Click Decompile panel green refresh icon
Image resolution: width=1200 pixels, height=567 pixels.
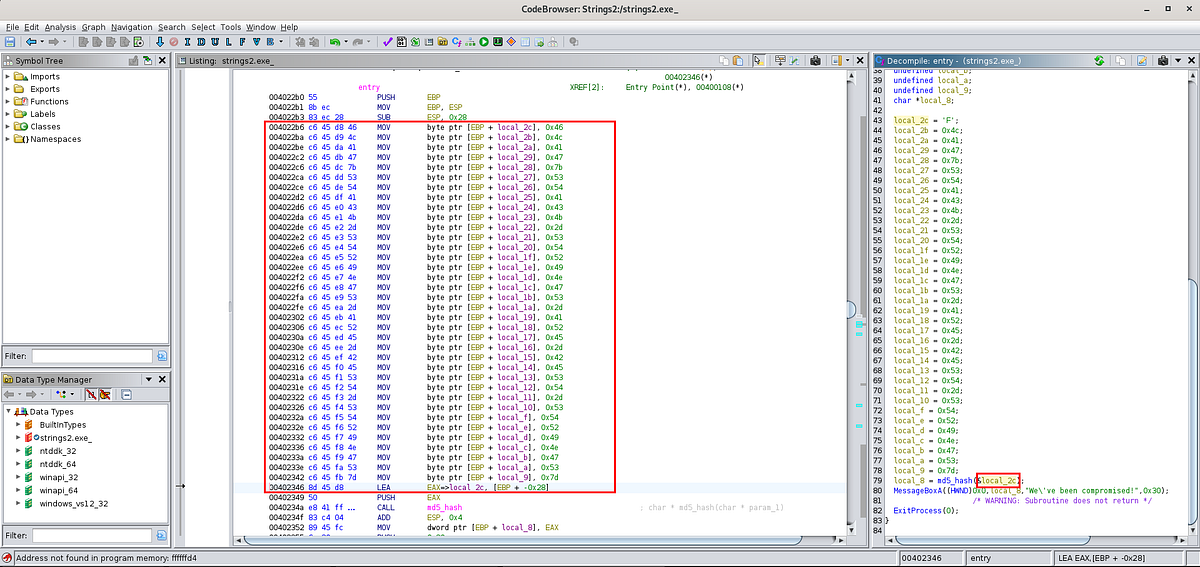coord(1098,60)
